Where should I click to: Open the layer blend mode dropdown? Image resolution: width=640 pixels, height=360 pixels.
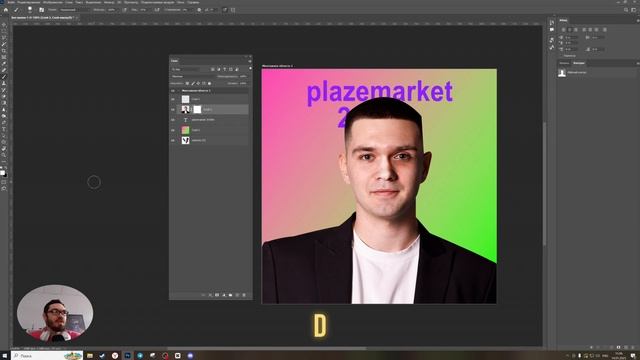(x=192, y=76)
